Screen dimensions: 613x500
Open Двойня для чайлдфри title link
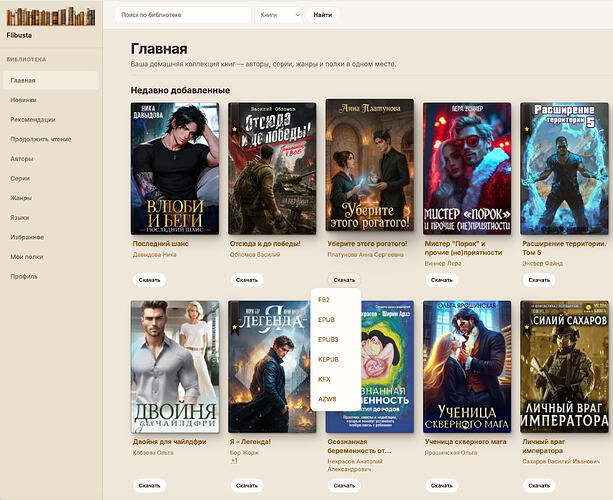[x=169, y=442]
